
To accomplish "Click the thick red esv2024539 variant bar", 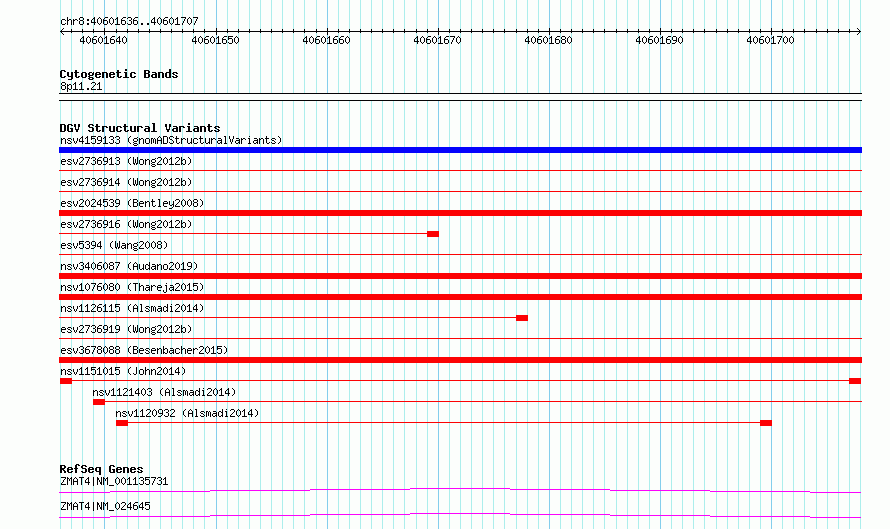I will click(460, 213).
